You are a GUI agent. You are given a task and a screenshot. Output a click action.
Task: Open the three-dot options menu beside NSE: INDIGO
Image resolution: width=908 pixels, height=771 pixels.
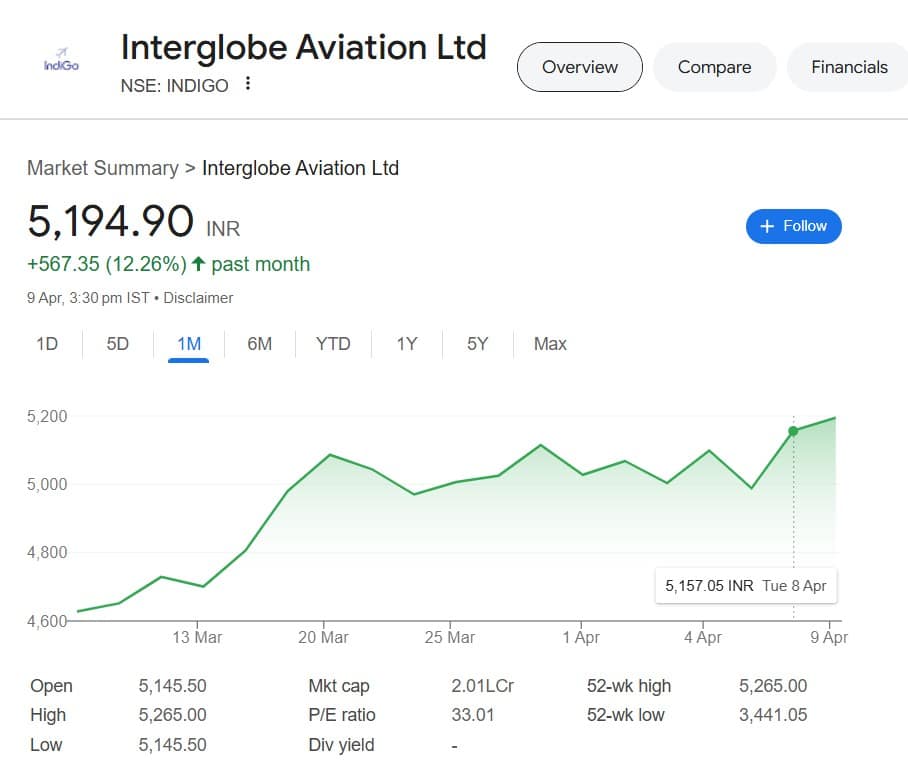click(248, 83)
